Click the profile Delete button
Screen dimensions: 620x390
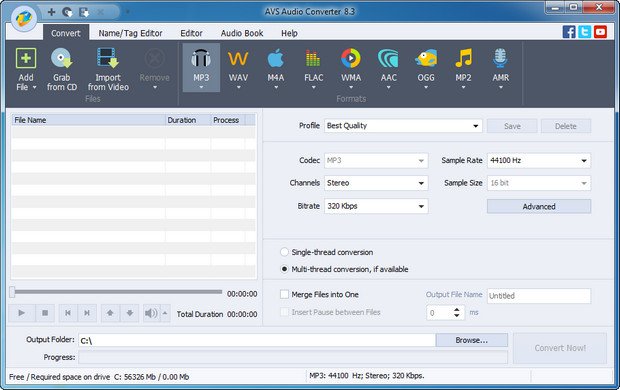(566, 126)
